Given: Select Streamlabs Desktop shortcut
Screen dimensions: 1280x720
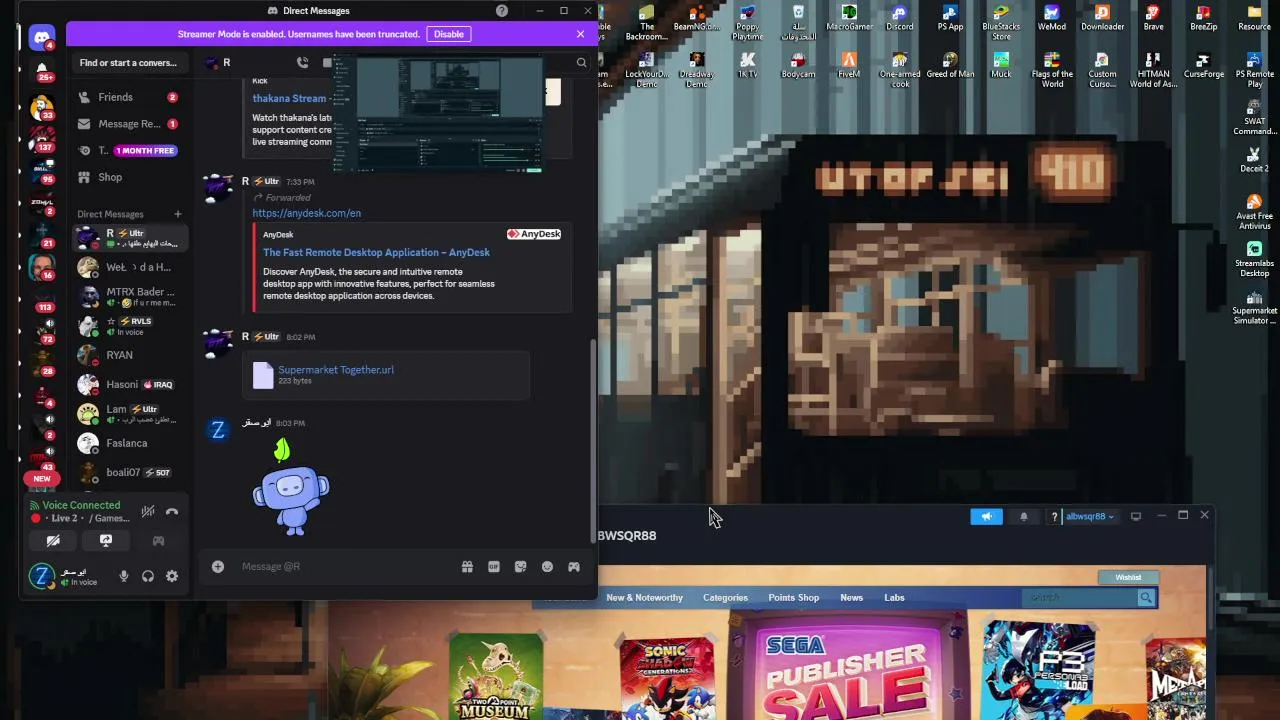Looking at the screenshot, I should pyautogui.click(x=1254, y=258).
